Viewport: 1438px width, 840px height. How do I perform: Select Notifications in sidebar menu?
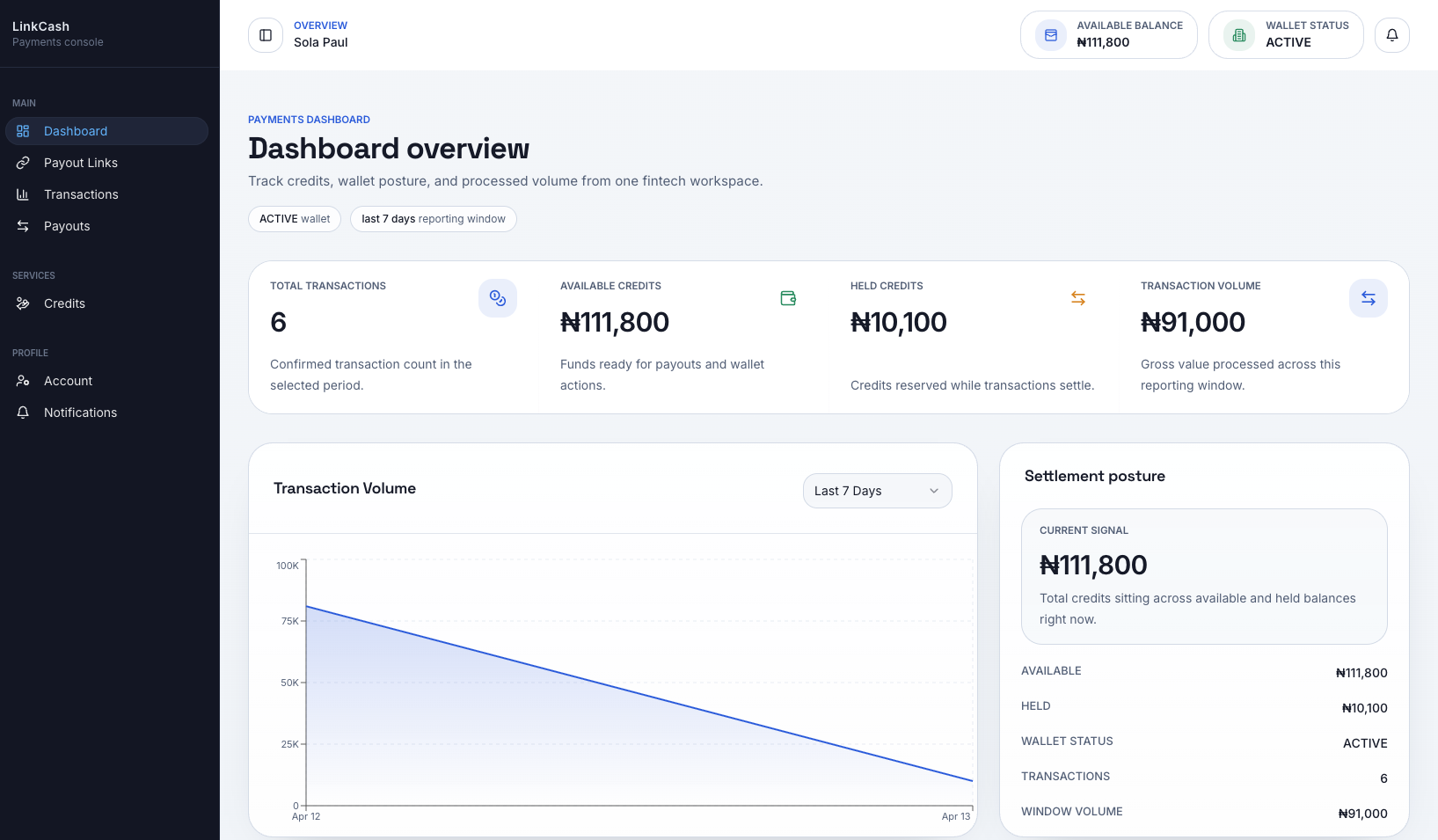tap(80, 413)
